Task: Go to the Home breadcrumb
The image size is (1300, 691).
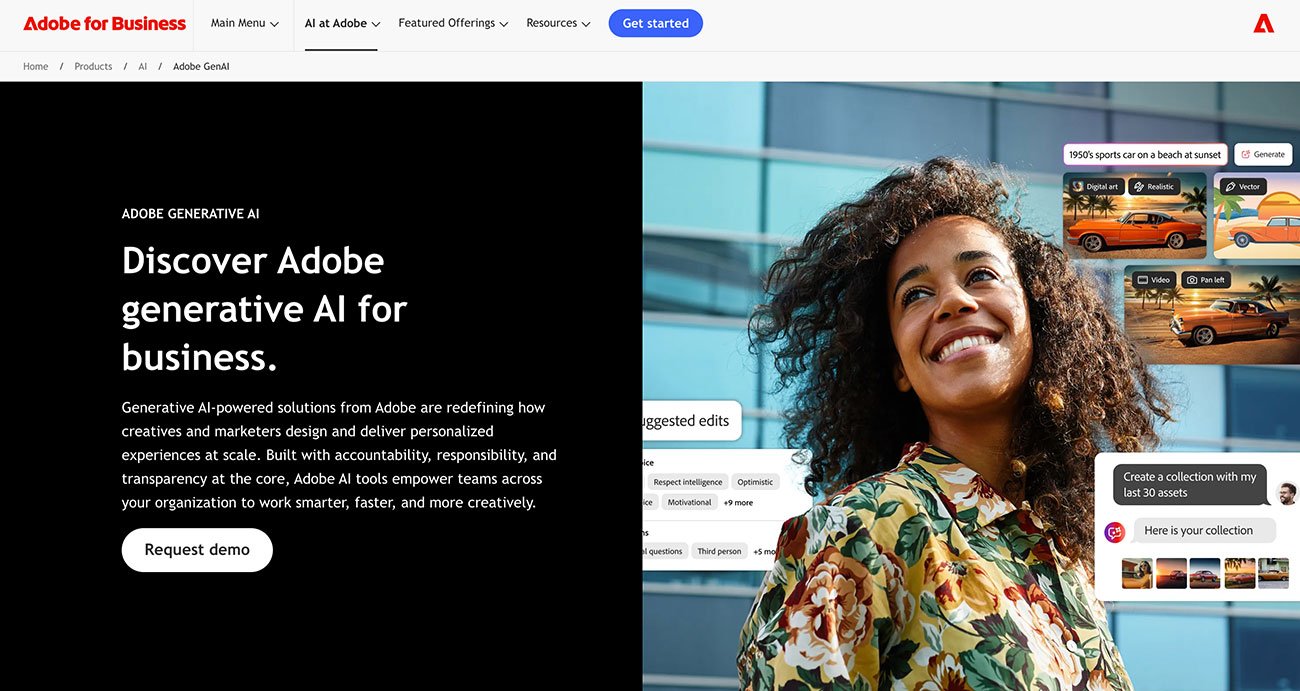Action: 36,66
